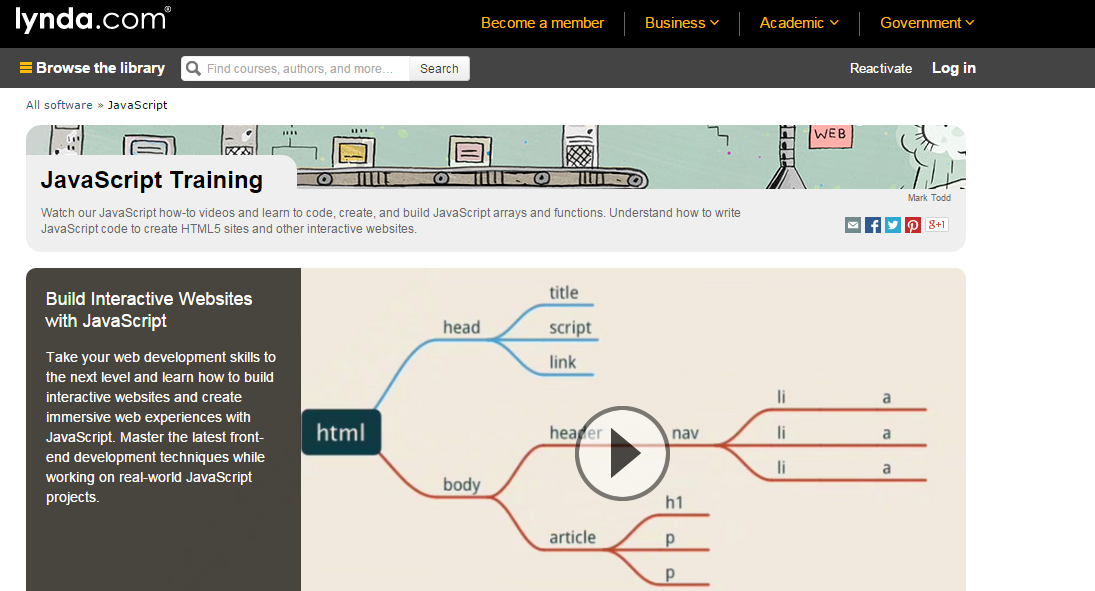Share this page via email icon
The image size is (1095, 591).
click(853, 225)
